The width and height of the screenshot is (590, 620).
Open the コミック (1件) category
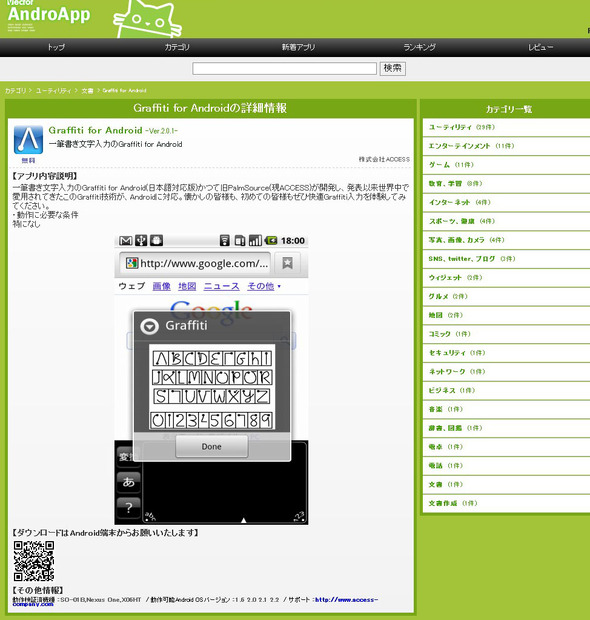point(506,334)
